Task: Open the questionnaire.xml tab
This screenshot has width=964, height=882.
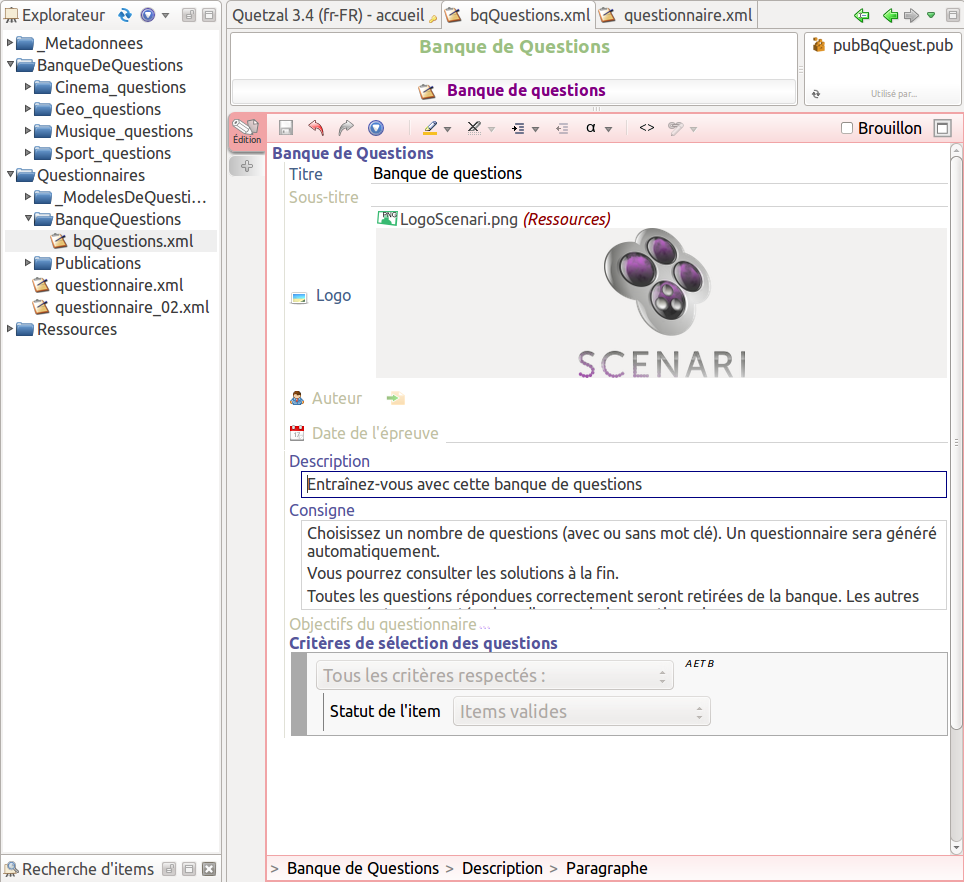Action: (x=676, y=15)
